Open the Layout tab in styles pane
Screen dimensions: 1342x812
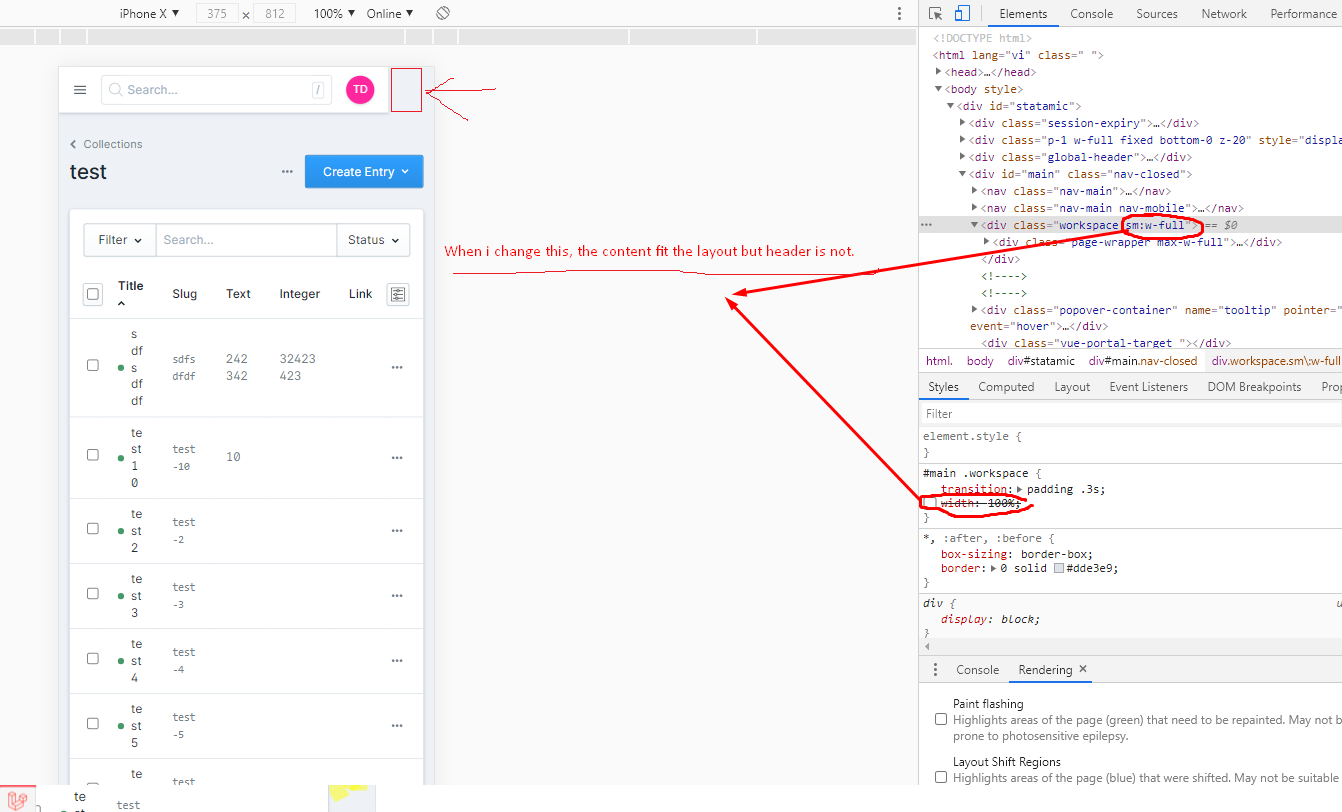coord(1072,387)
